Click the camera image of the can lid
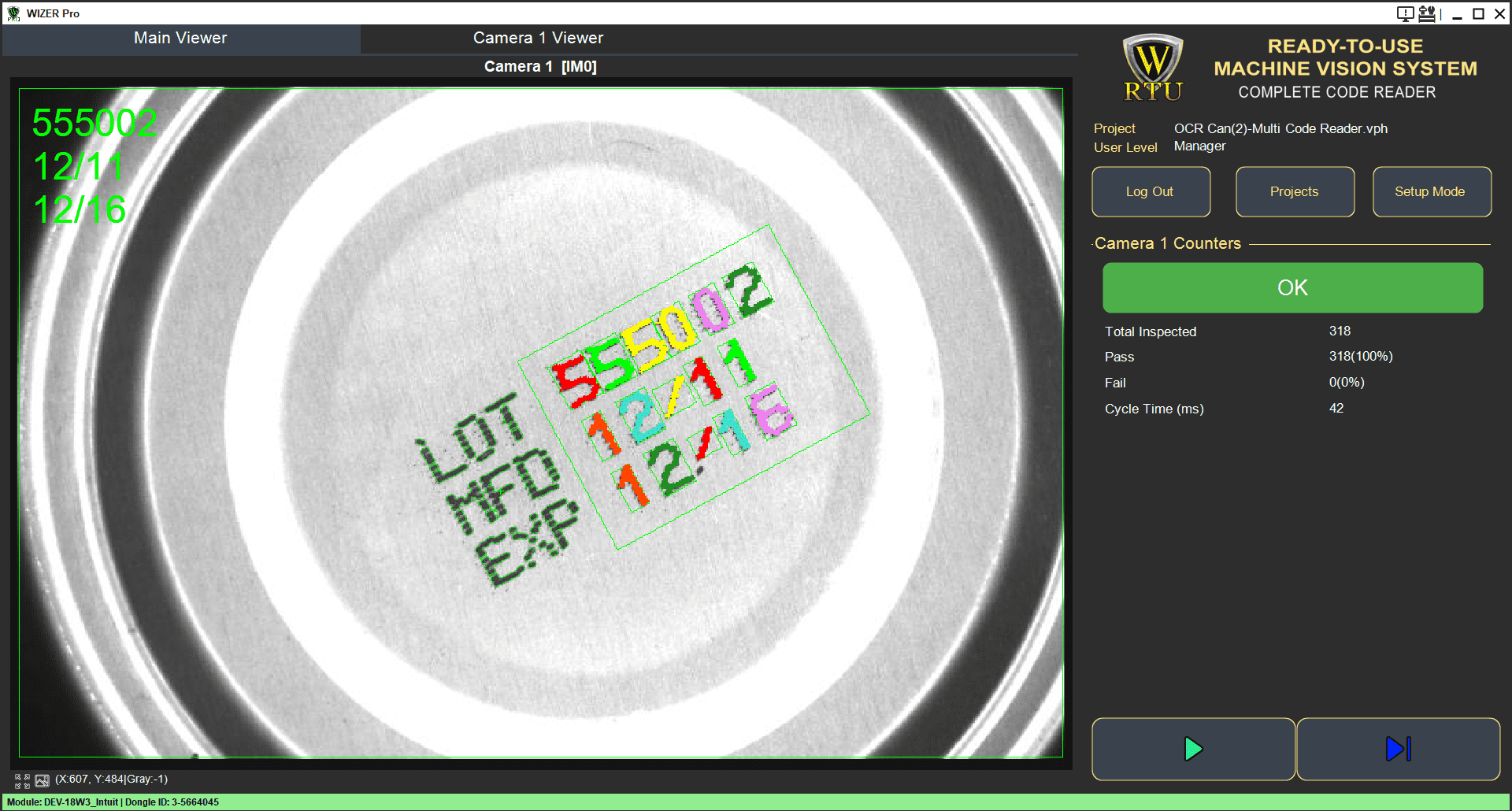The width and height of the screenshot is (1512, 811). pyautogui.click(x=541, y=423)
